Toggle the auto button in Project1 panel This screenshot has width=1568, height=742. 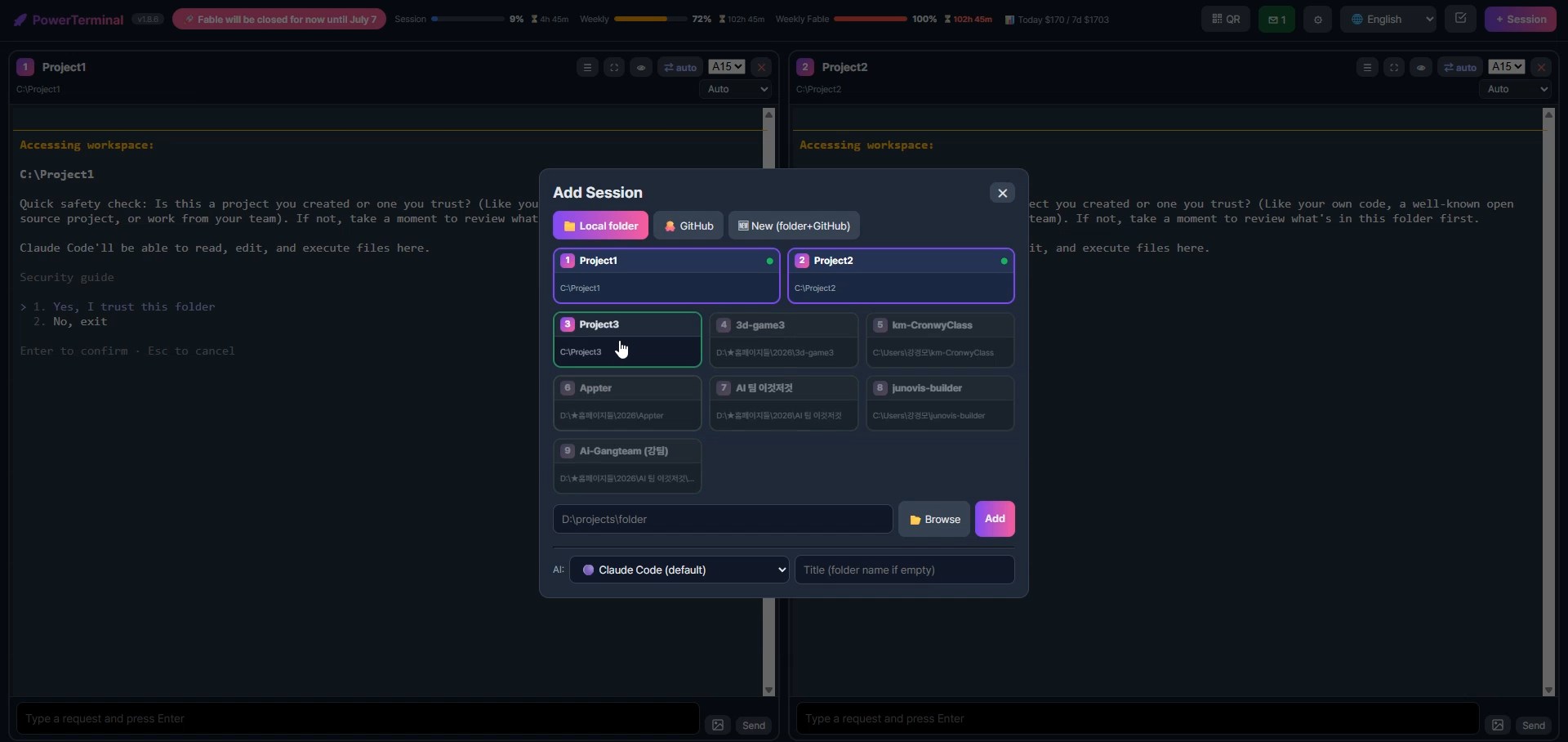[x=680, y=67]
